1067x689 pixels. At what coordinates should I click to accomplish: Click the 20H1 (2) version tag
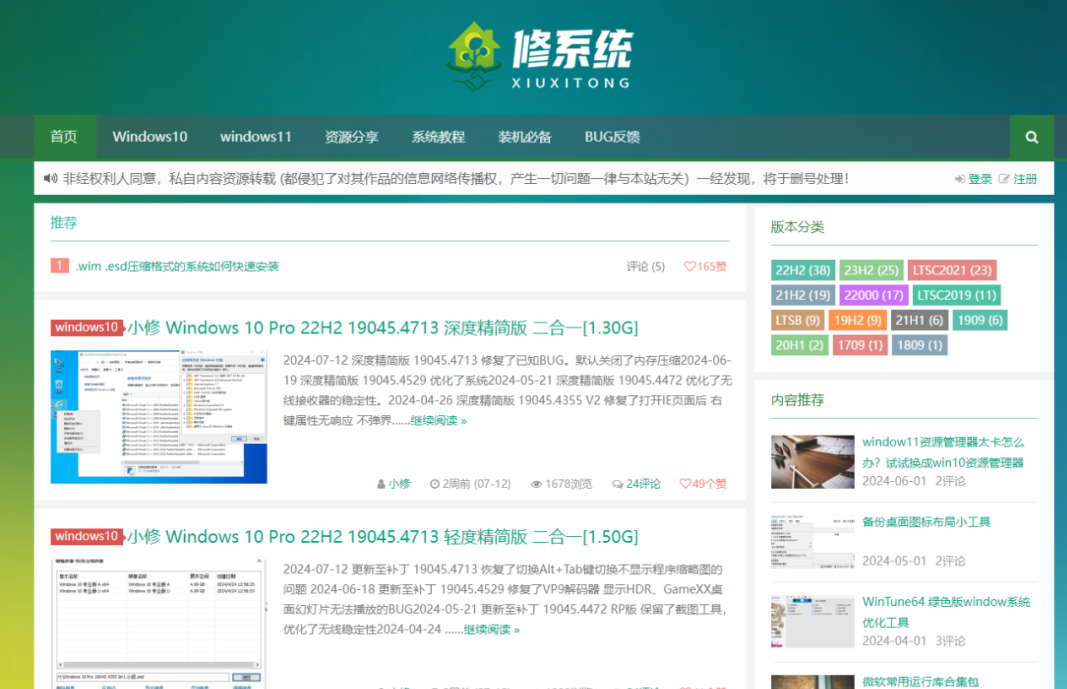coord(800,345)
